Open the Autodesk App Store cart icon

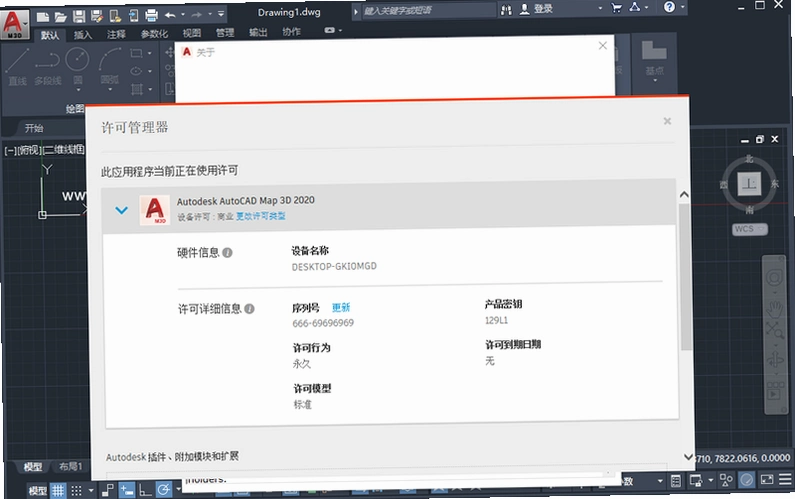coord(617,8)
